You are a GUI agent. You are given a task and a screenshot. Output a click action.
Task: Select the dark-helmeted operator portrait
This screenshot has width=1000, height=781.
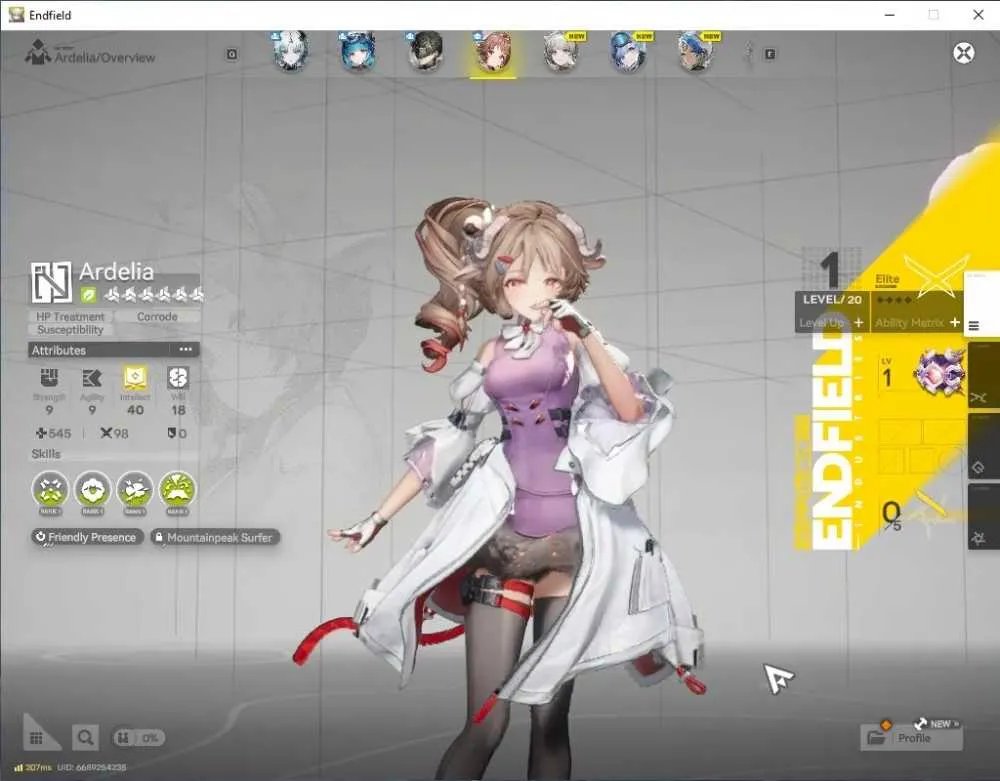pos(425,52)
